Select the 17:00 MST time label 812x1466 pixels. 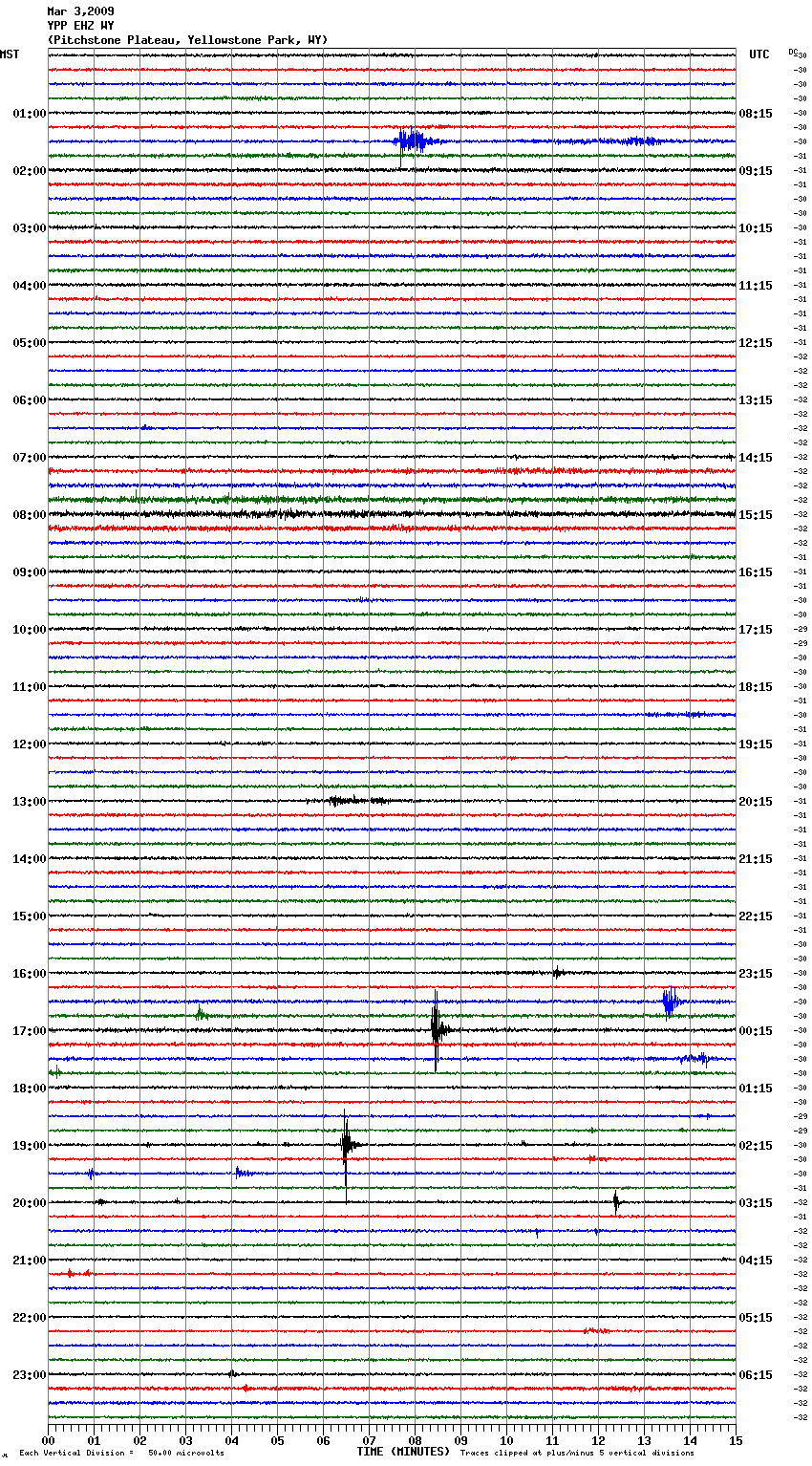[x=30, y=1031]
